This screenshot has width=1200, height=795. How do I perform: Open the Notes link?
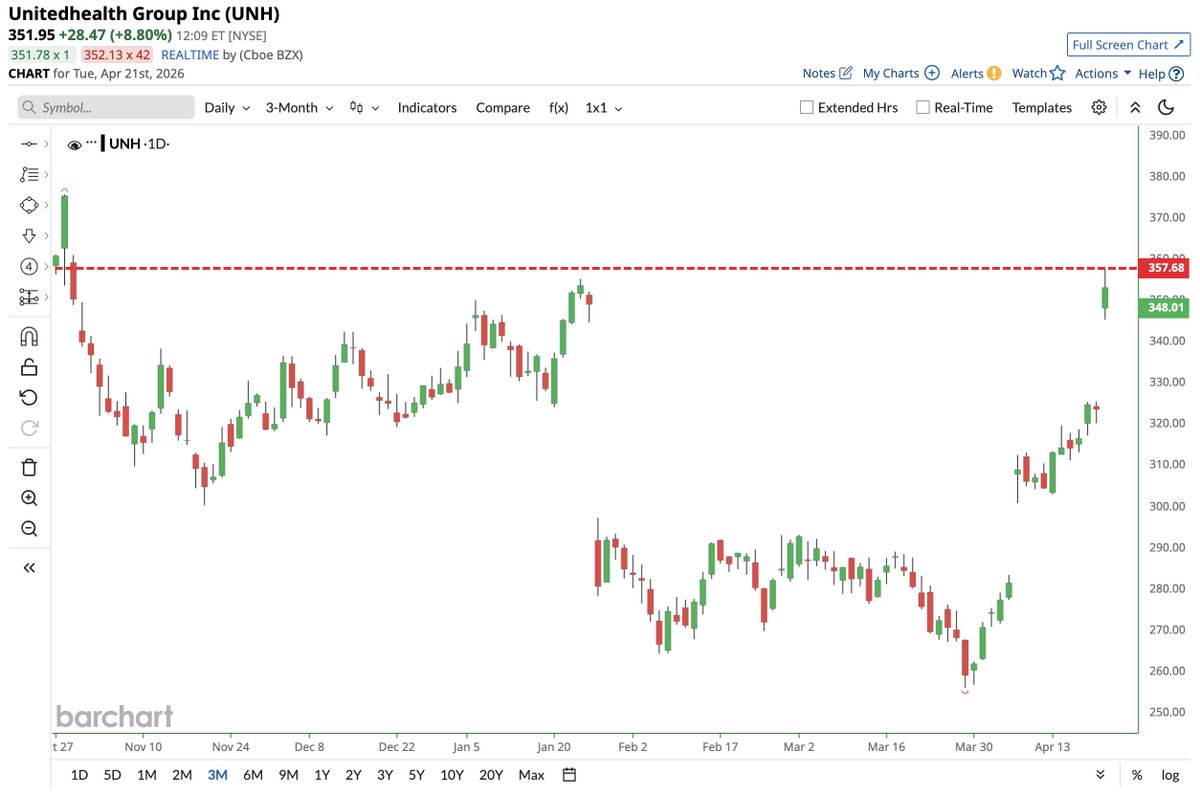(827, 73)
